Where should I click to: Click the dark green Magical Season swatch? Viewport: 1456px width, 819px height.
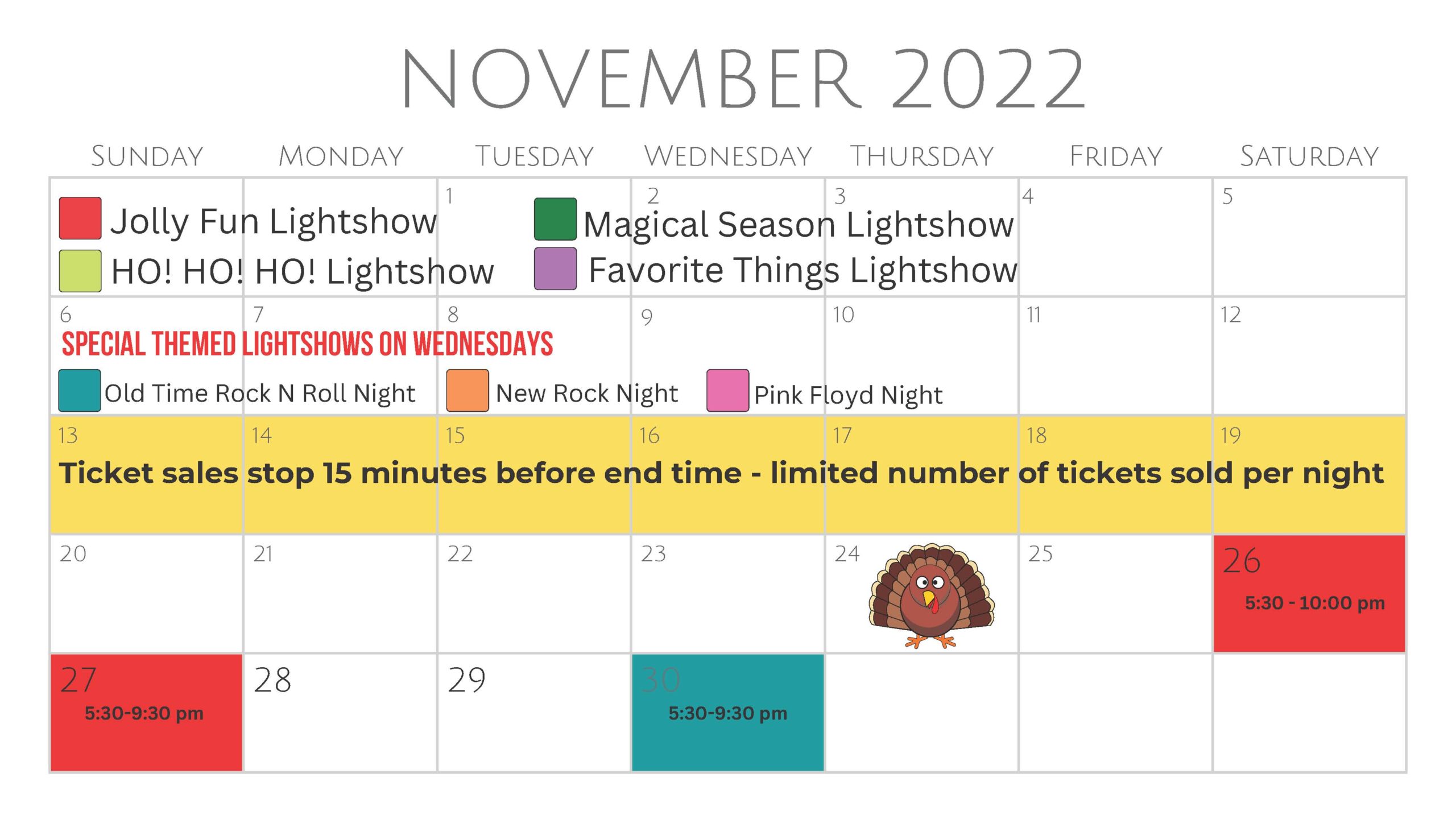tap(556, 219)
